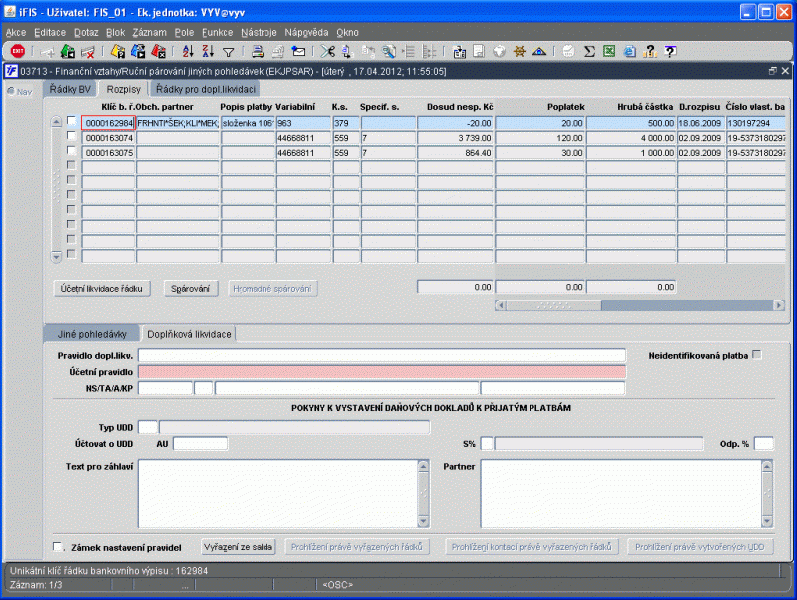
Task: Click Text pro záhlaví scroll down arrow
Action: click(x=423, y=521)
